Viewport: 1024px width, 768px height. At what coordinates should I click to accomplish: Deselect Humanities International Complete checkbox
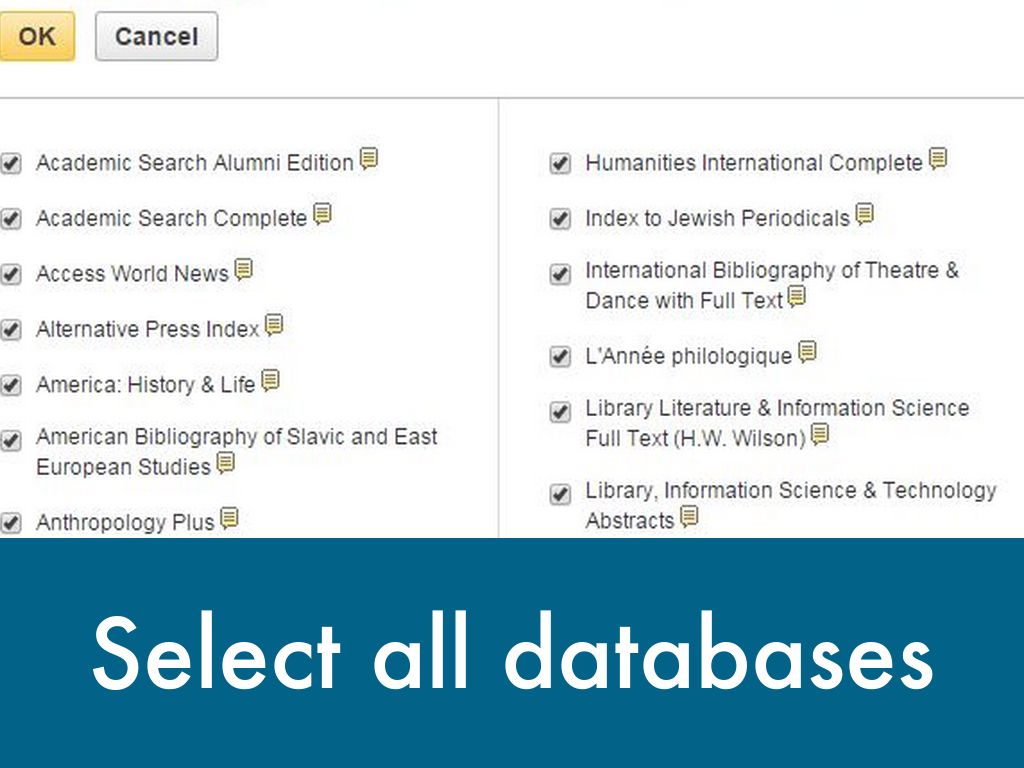(560, 164)
